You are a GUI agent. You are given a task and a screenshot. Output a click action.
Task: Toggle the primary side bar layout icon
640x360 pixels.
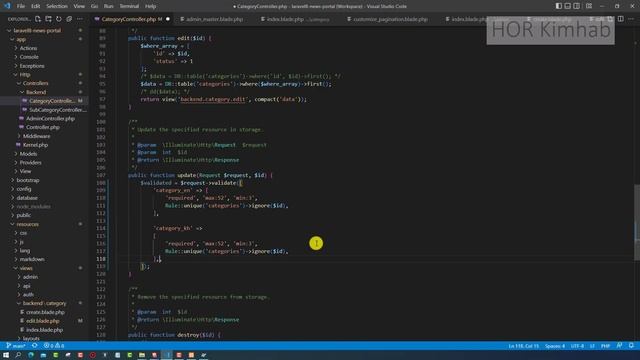tap(558, 6)
